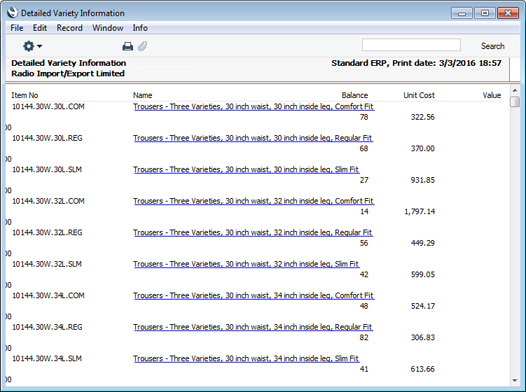Open link for 32 inch leg Comfort Fit trousers

[253, 201]
